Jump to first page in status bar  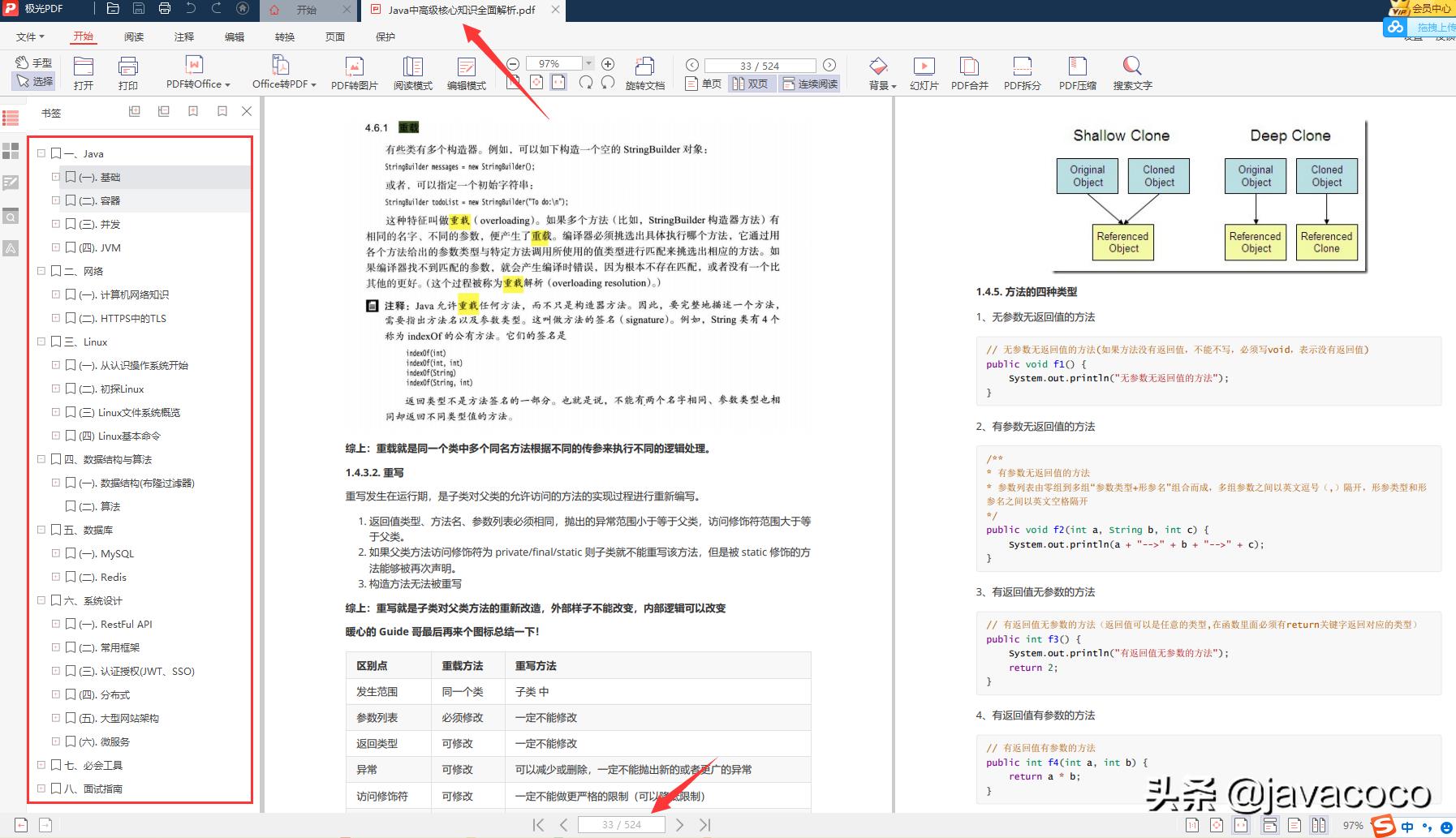pos(538,824)
